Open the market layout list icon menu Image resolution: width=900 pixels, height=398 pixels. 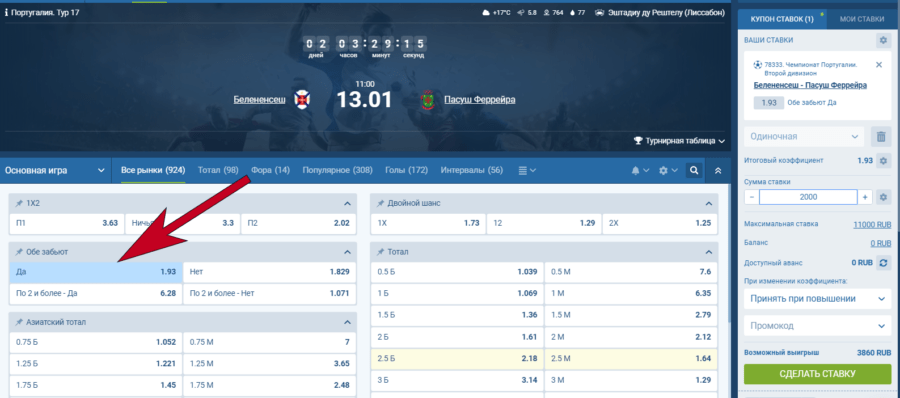click(x=527, y=171)
